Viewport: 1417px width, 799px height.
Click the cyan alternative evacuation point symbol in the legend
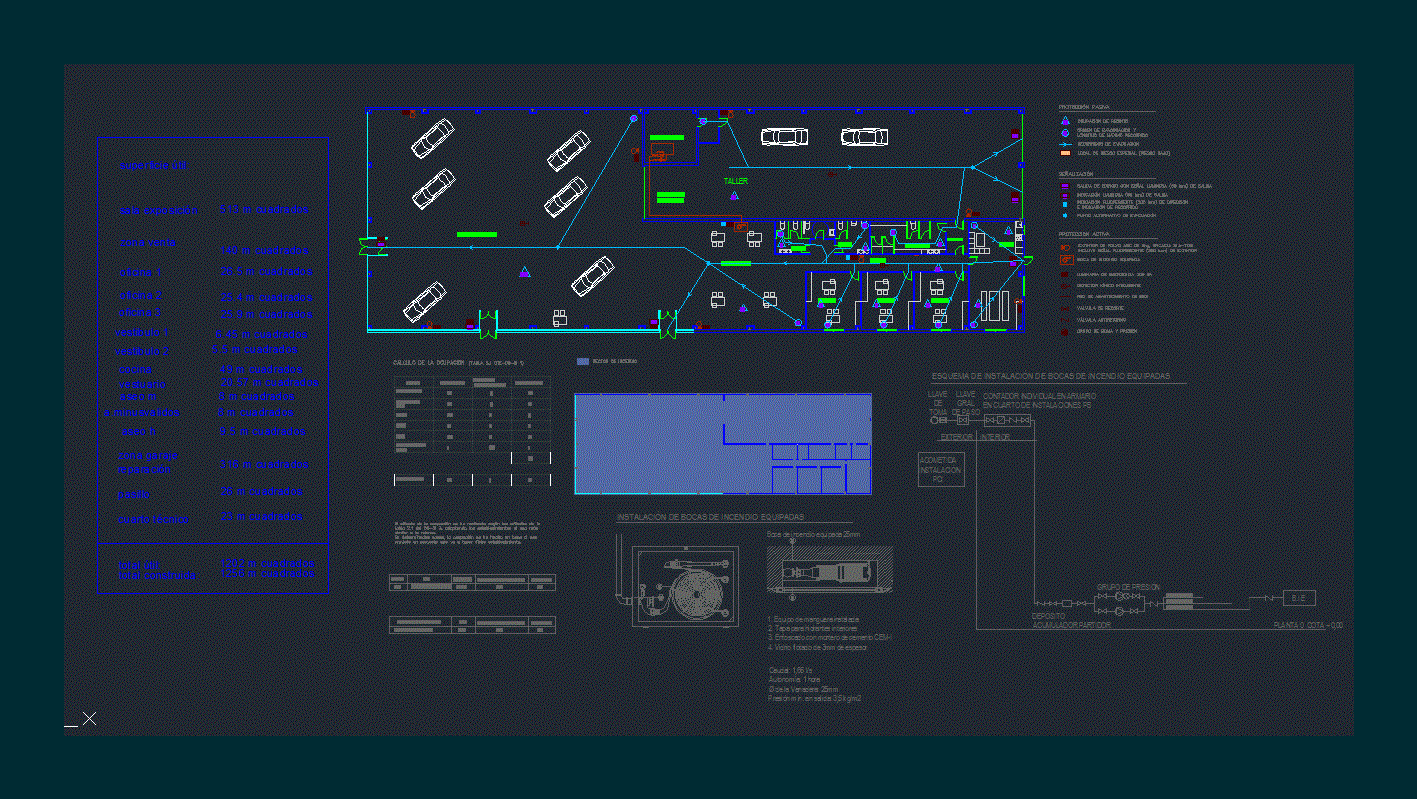pyautogui.click(x=1065, y=215)
